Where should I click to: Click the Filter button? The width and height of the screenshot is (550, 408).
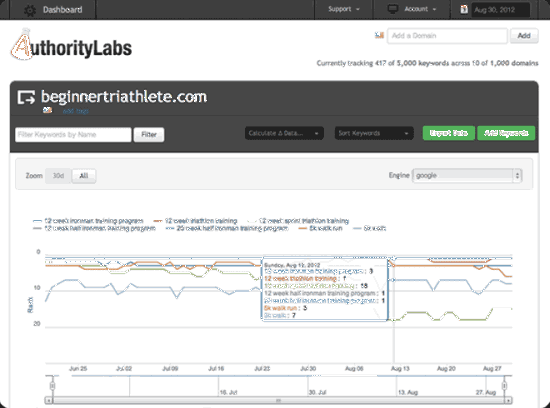click(149, 135)
